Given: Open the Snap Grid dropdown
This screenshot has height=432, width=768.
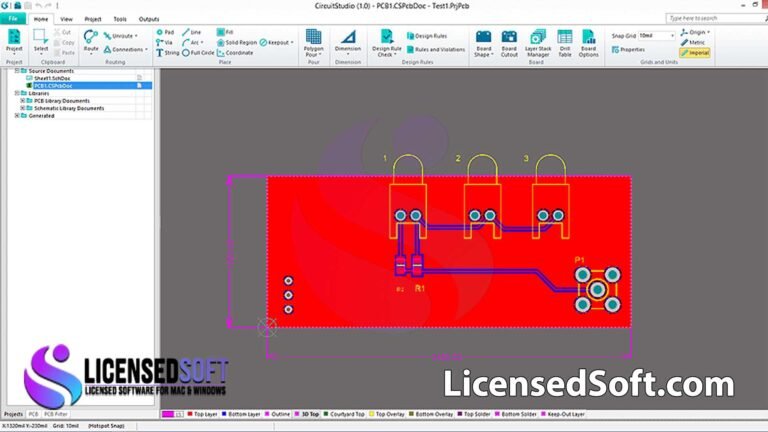Looking at the screenshot, I should click(x=672, y=36).
